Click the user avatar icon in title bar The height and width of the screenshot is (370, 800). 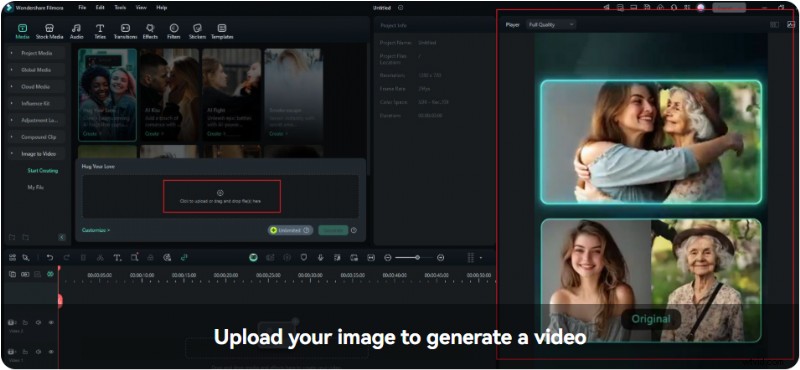[x=701, y=8]
